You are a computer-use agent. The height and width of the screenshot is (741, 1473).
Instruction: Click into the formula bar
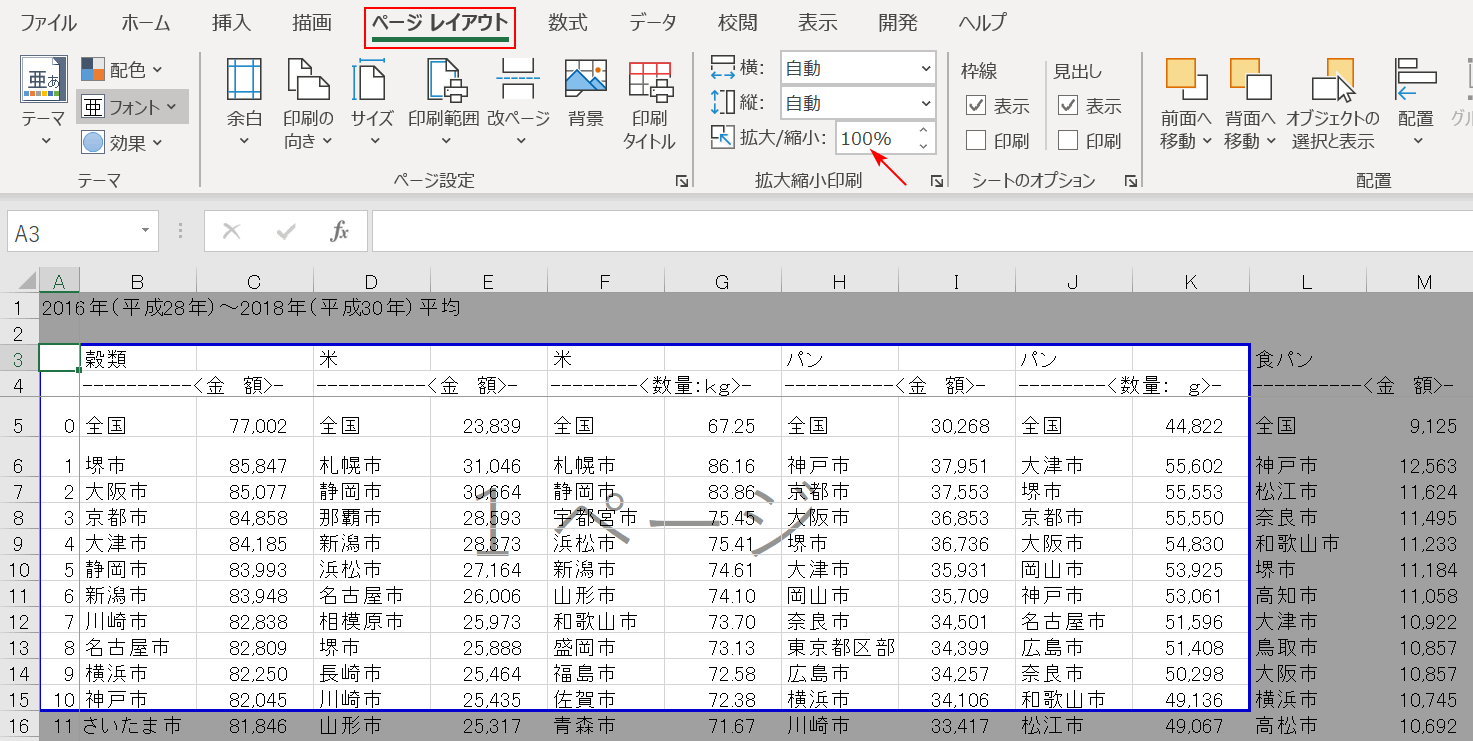(x=920, y=232)
